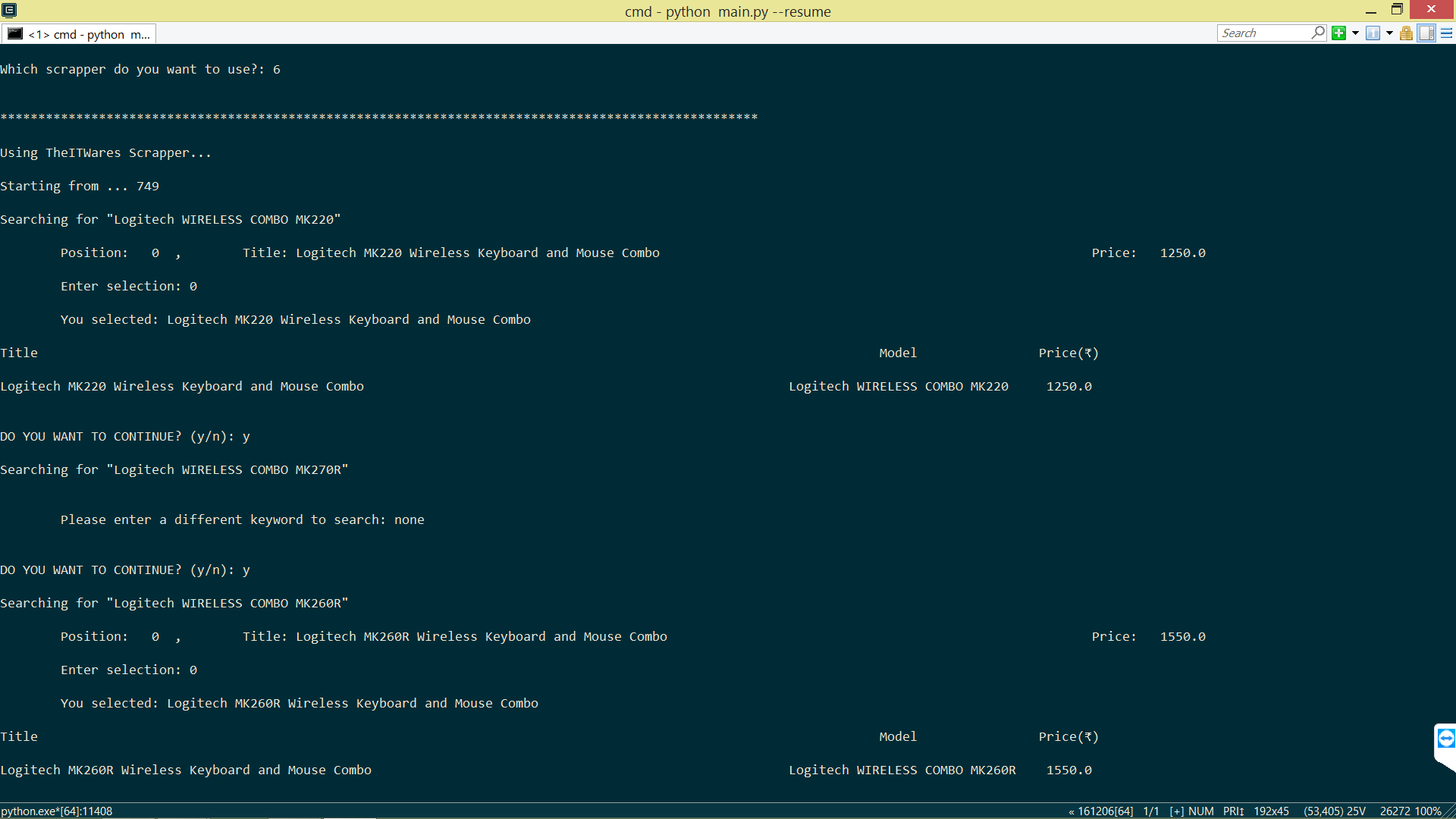Click 'Searching for "Logitech WIRELESS COMBO MK260R"' line
The width and height of the screenshot is (1456, 819).
click(174, 603)
